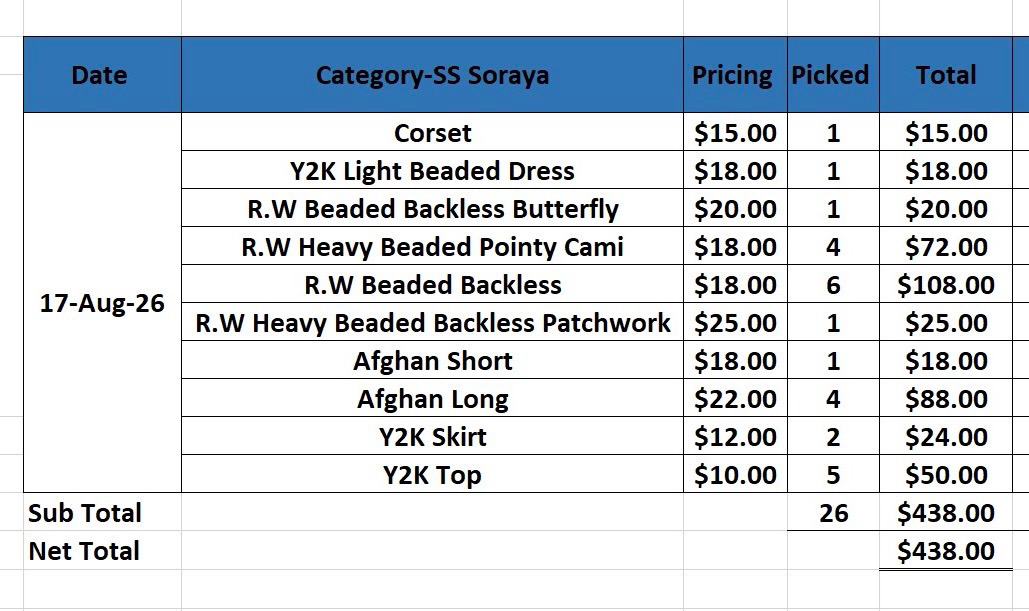The width and height of the screenshot is (1029, 611).
Task: Click the Category-SS Soraya header cell
Action: 432,75
